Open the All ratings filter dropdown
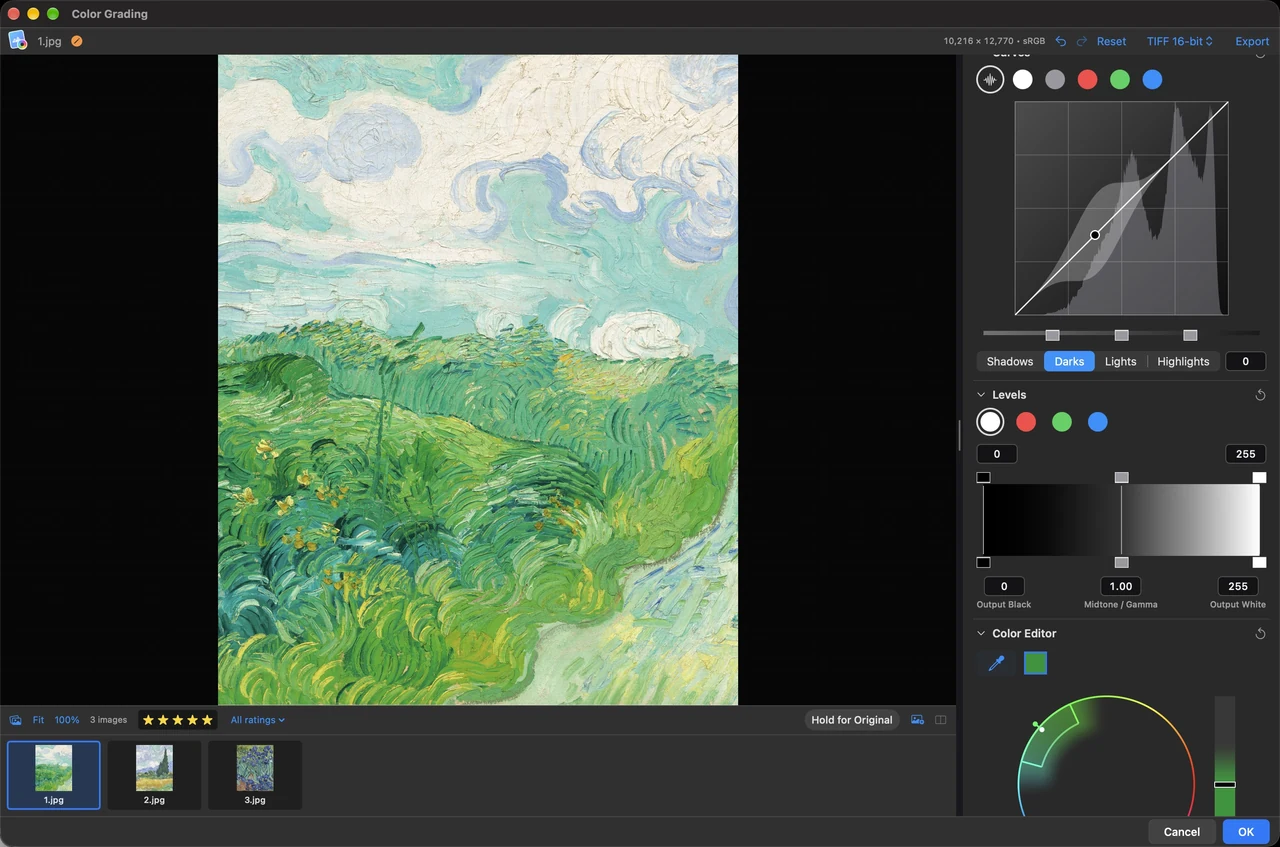The height and width of the screenshot is (847, 1280). 258,720
